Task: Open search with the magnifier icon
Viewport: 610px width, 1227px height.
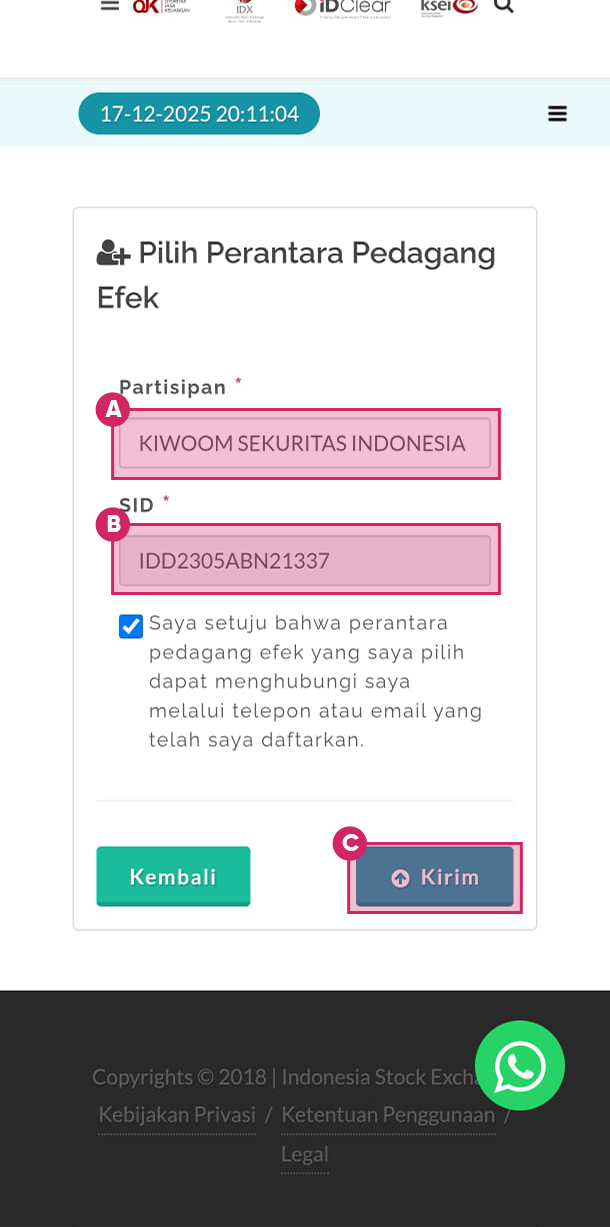Action: [504, 6]
